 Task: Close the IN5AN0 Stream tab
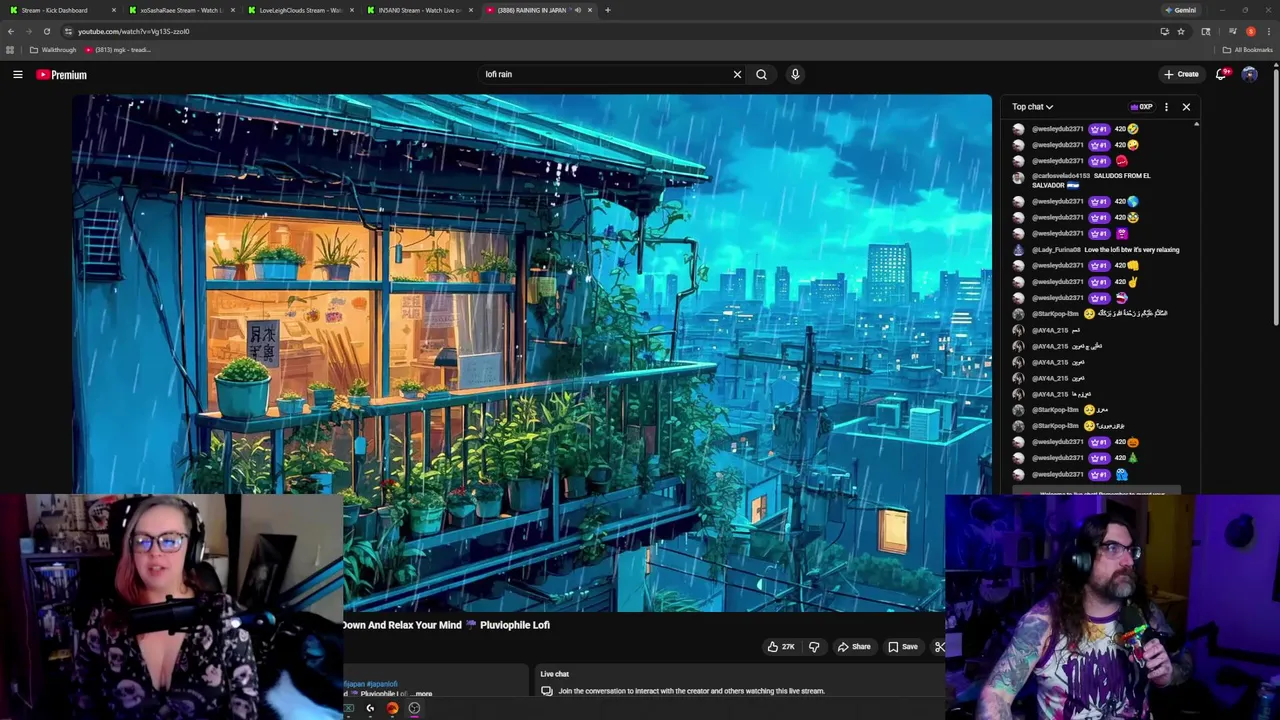[x=471, y=10]
